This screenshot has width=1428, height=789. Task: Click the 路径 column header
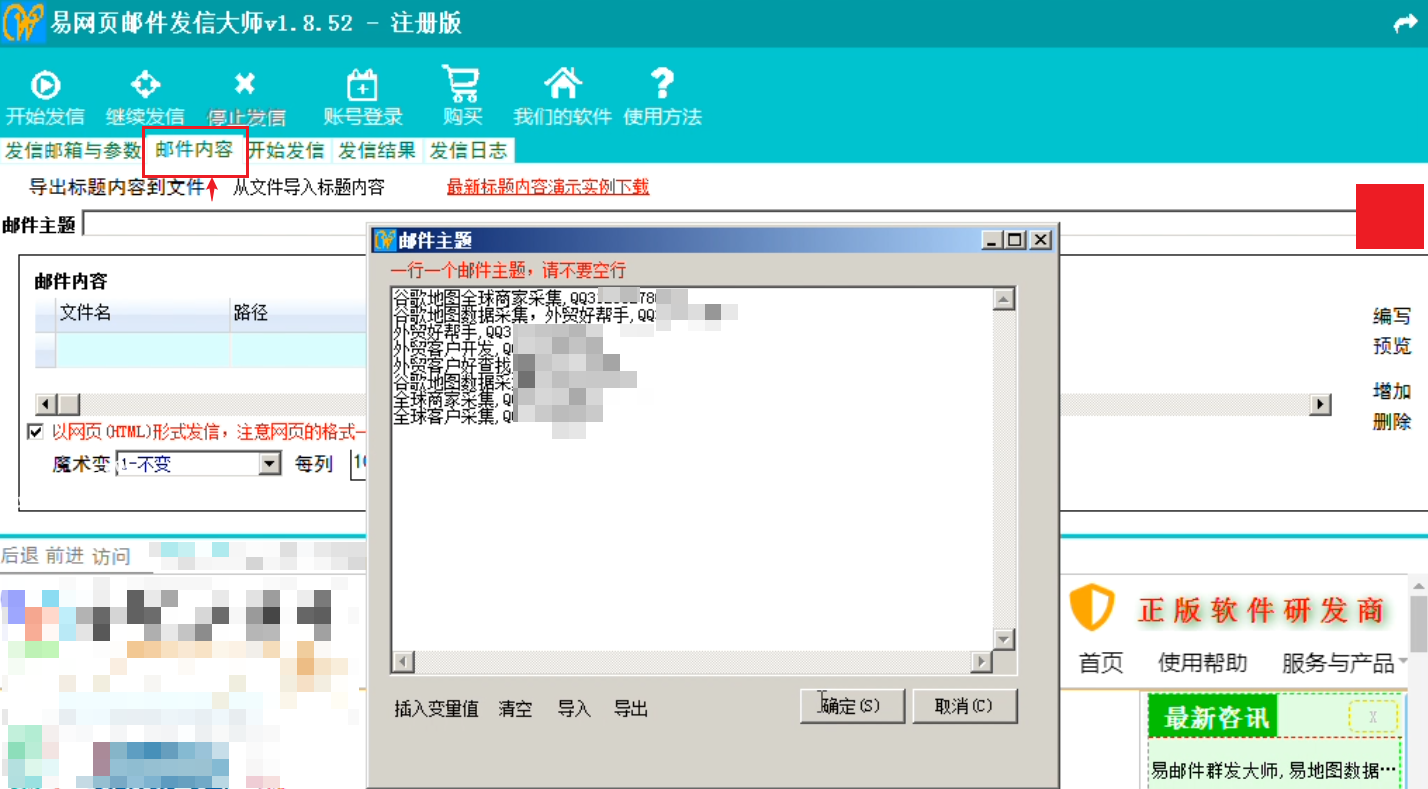299,313
